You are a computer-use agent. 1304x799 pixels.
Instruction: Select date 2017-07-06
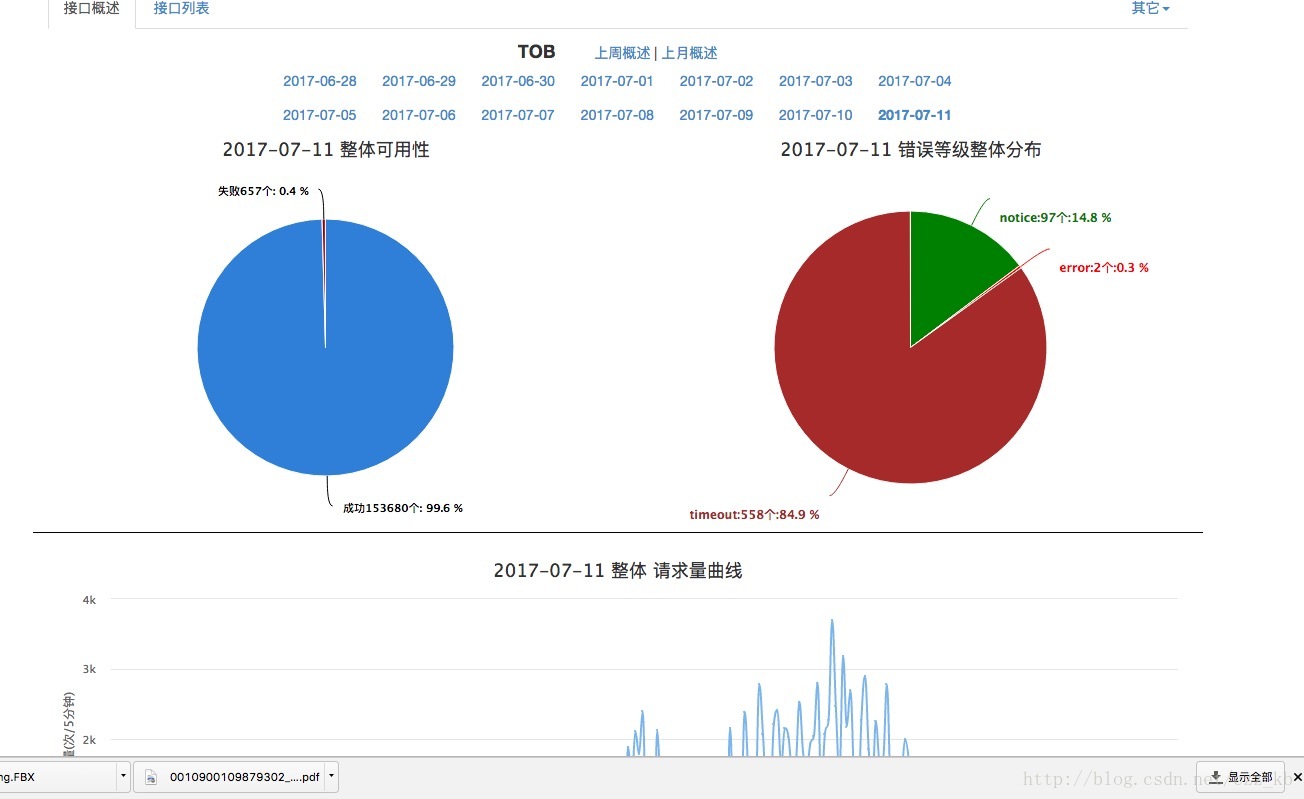point(419,115)
